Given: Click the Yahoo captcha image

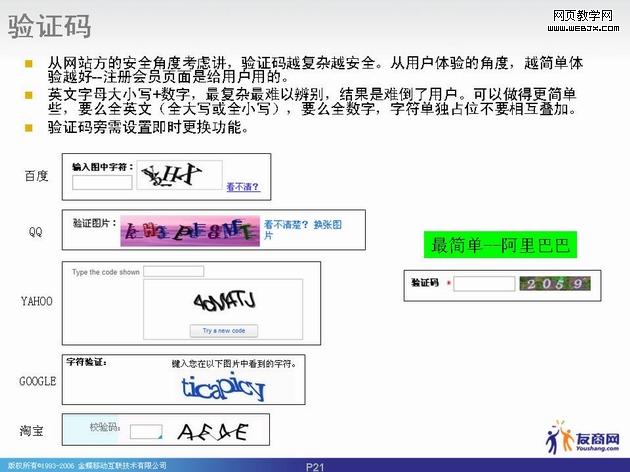Looking at the screenshot, I should coord(224,301).
